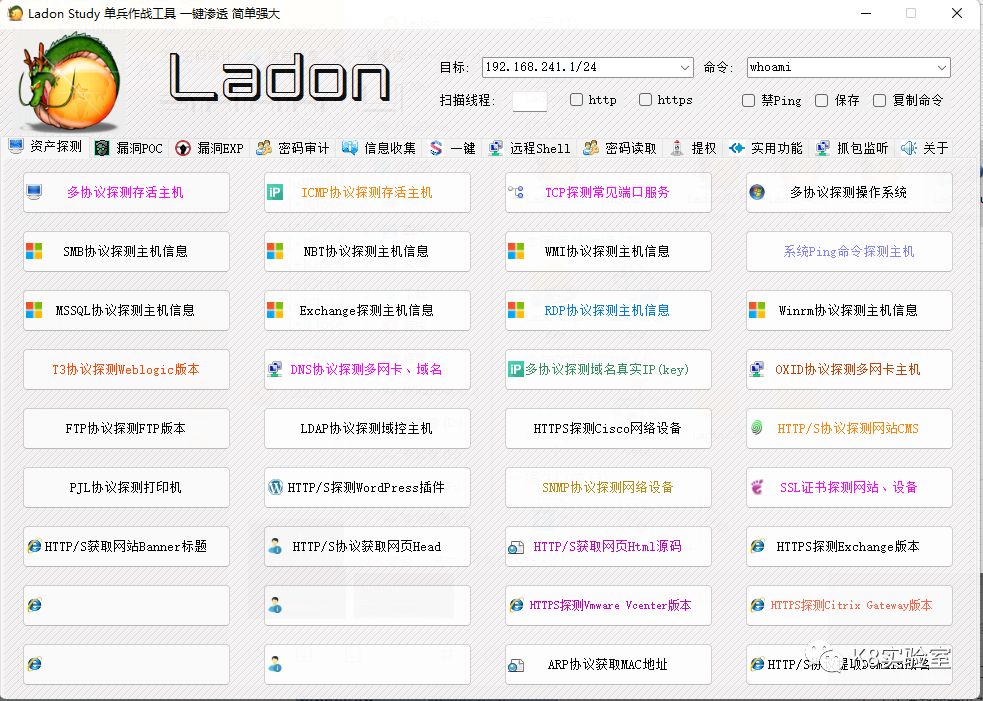The width and height of the screenshot is (983, 701).
Task: Open the 实用功能 tab
Action: click(765, 148)
